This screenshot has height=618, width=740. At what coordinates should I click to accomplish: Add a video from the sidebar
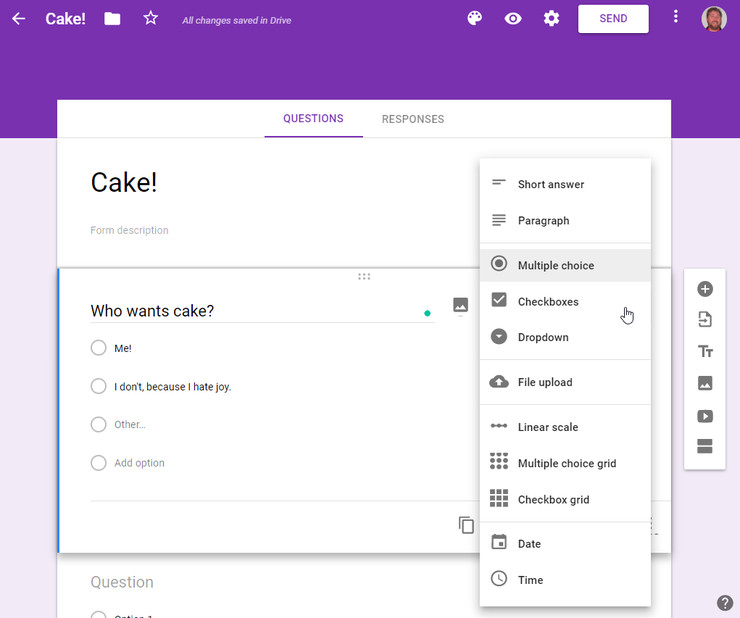pos(705,416)
